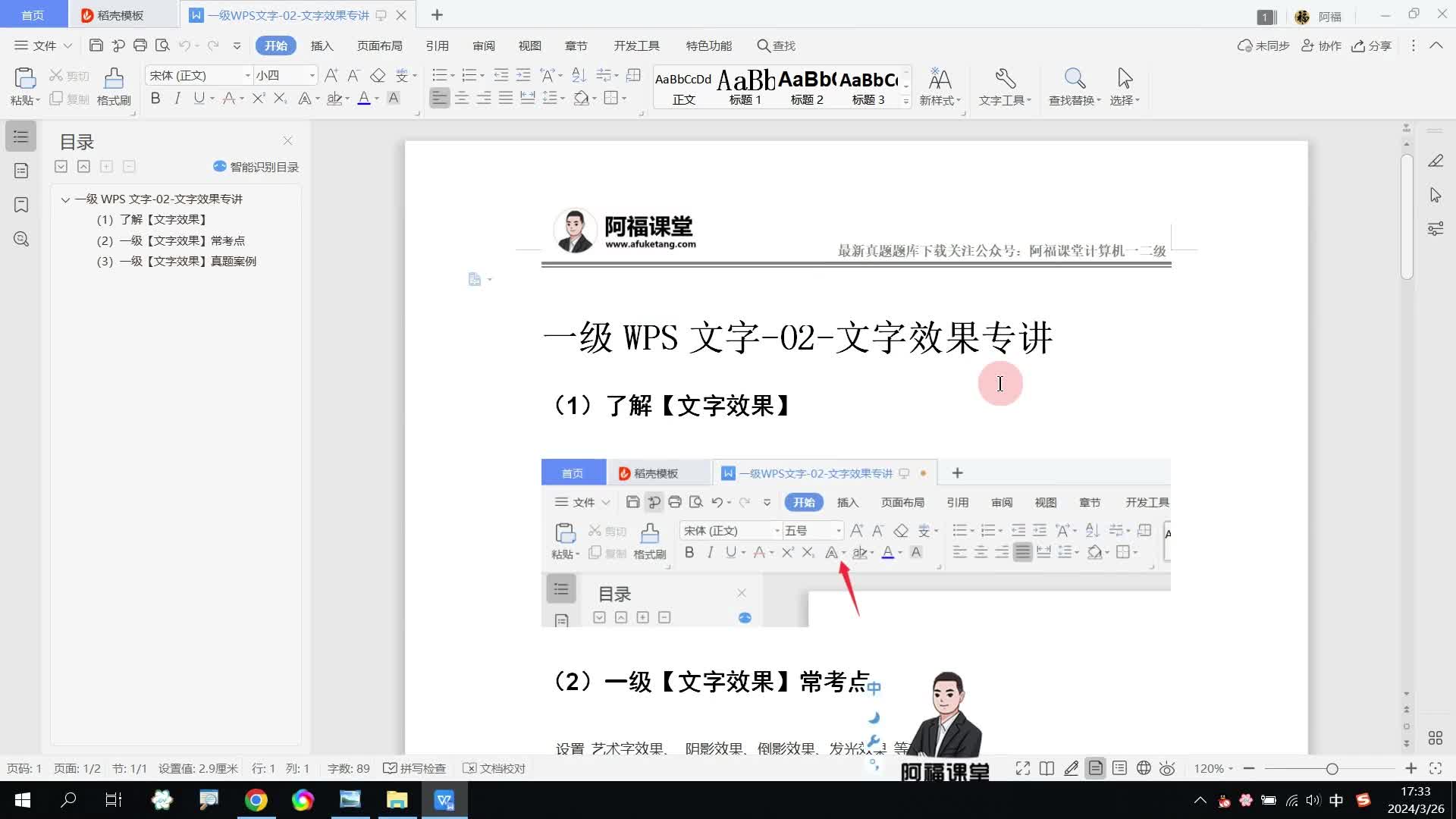Click the clear formatting eraser icon
This screenshot has width=1456, height=819.
pos(378,75)
